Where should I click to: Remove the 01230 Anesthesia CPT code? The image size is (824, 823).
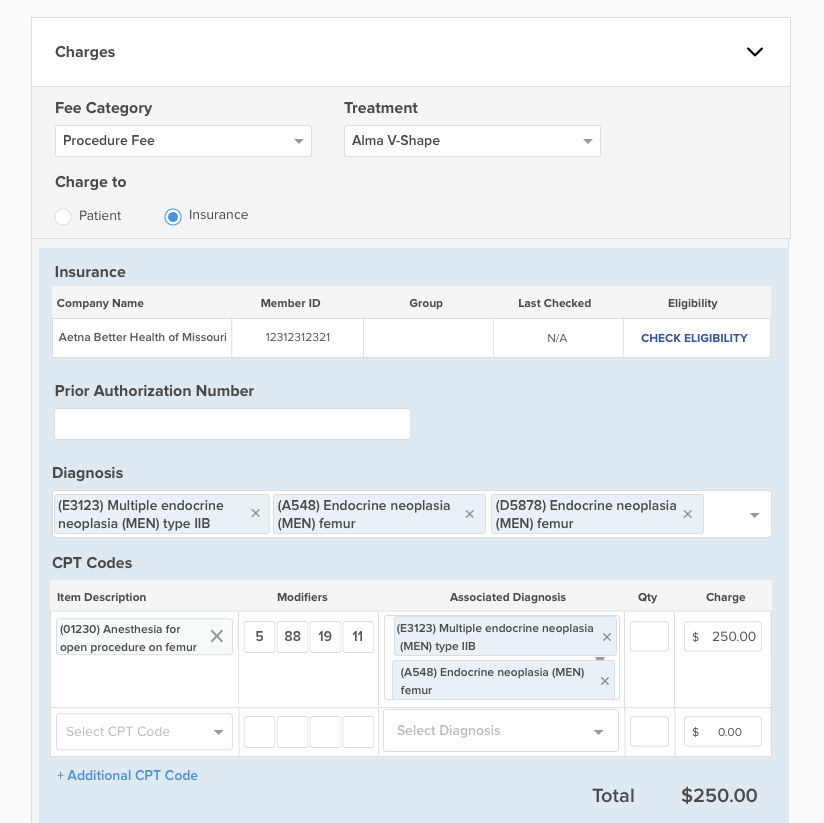pyautogui.click(x=217, y=636)
